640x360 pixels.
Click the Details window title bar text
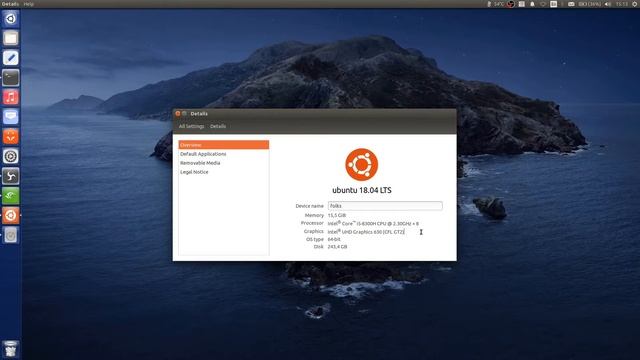point(199,113)
